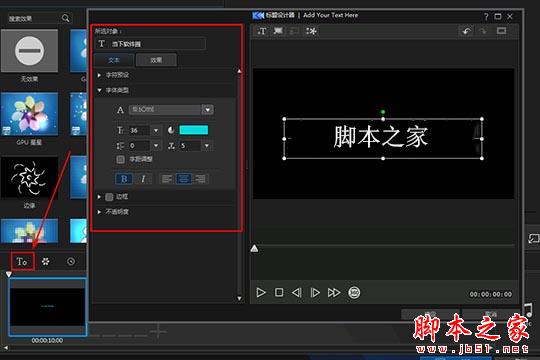This screenshot has width=540, height=360.
Task: Click the circular icon beside particle tab
Action: tap(71, 261)
